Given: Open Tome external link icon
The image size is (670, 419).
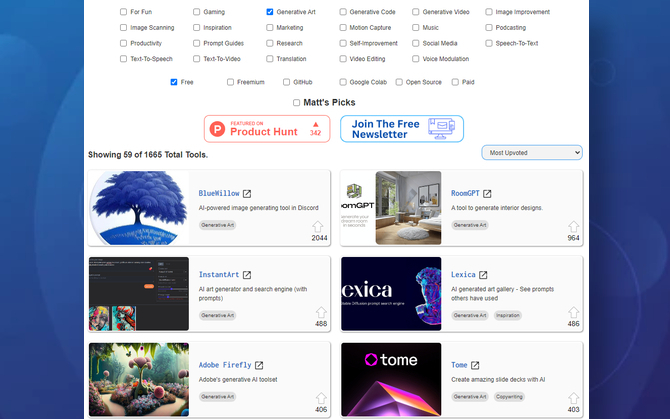Looking at the screenshot, I should pyautogui.click(x=475, y=365).
